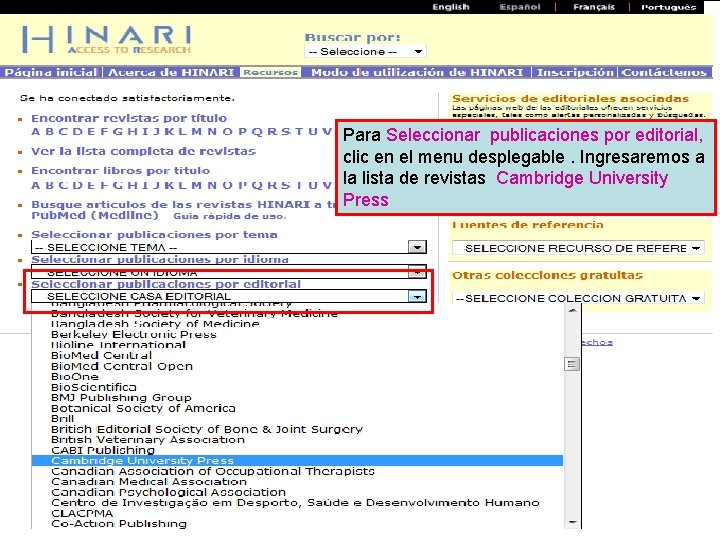Viewport: 720px width, 540px height.
Task: Open Guía rápida de uso link
Action: [x=230, y=216]
